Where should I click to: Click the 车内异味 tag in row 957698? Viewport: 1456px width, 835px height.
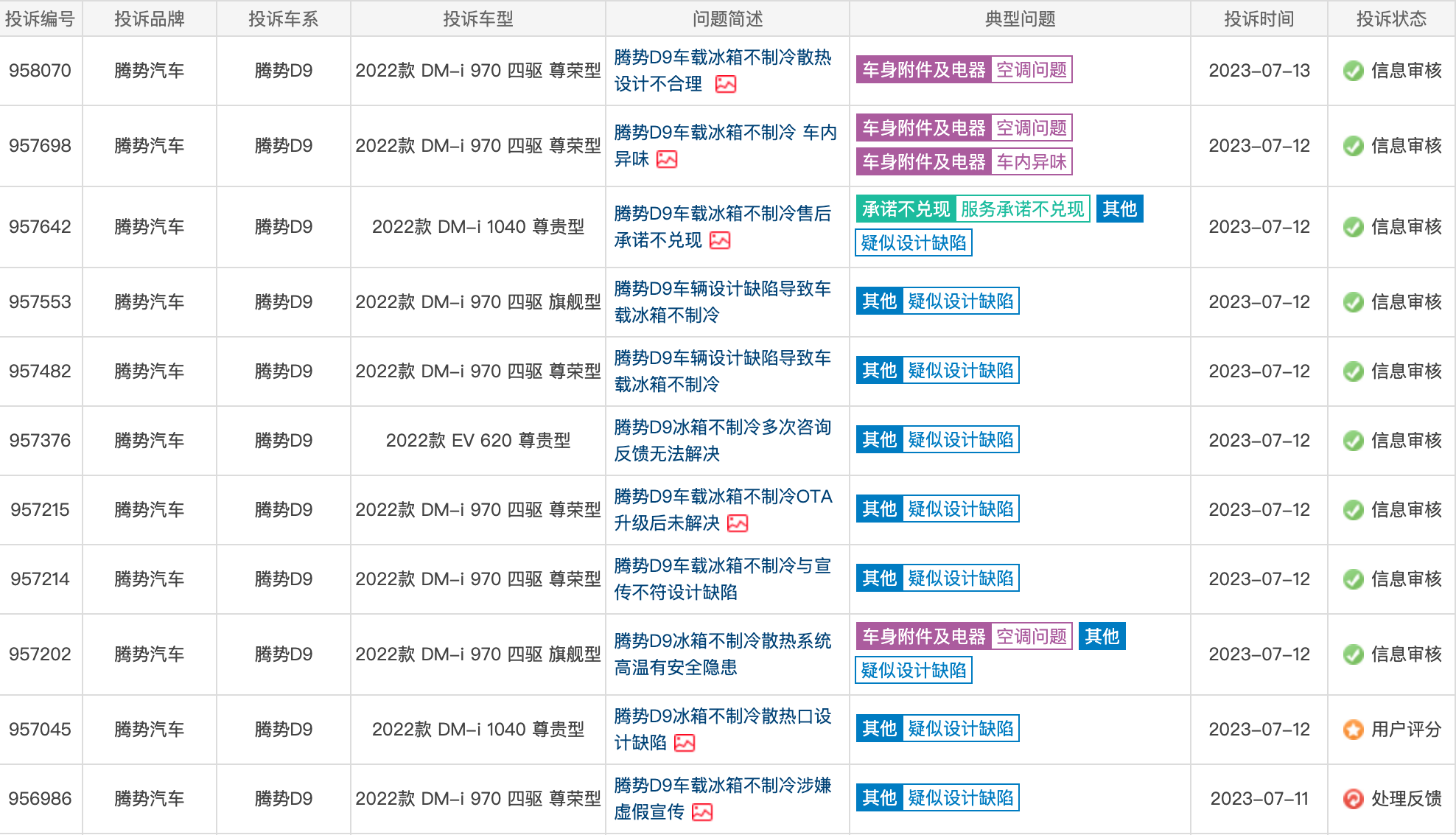(x=1032, y=162)
